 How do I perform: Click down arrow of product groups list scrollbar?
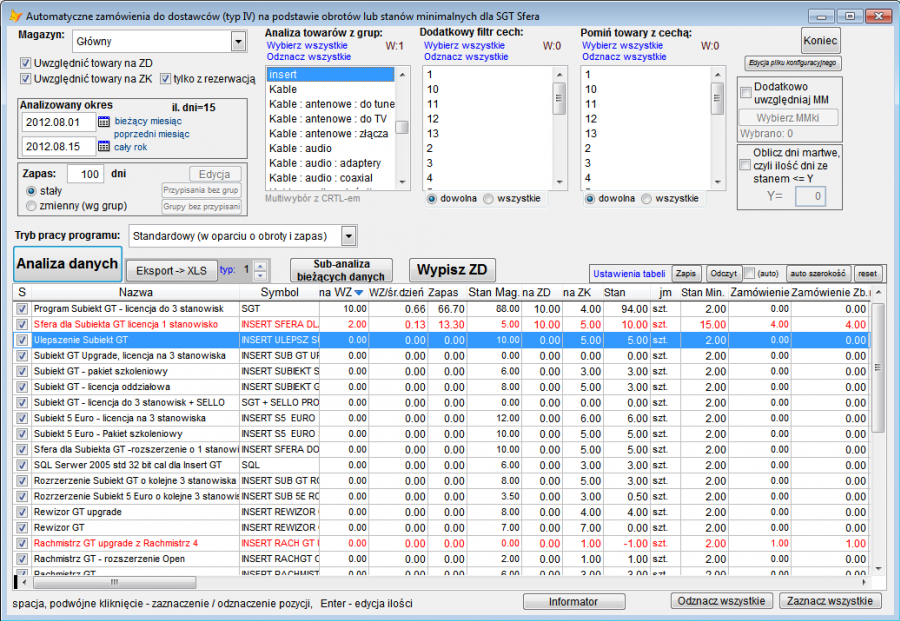tap(402, 183)
